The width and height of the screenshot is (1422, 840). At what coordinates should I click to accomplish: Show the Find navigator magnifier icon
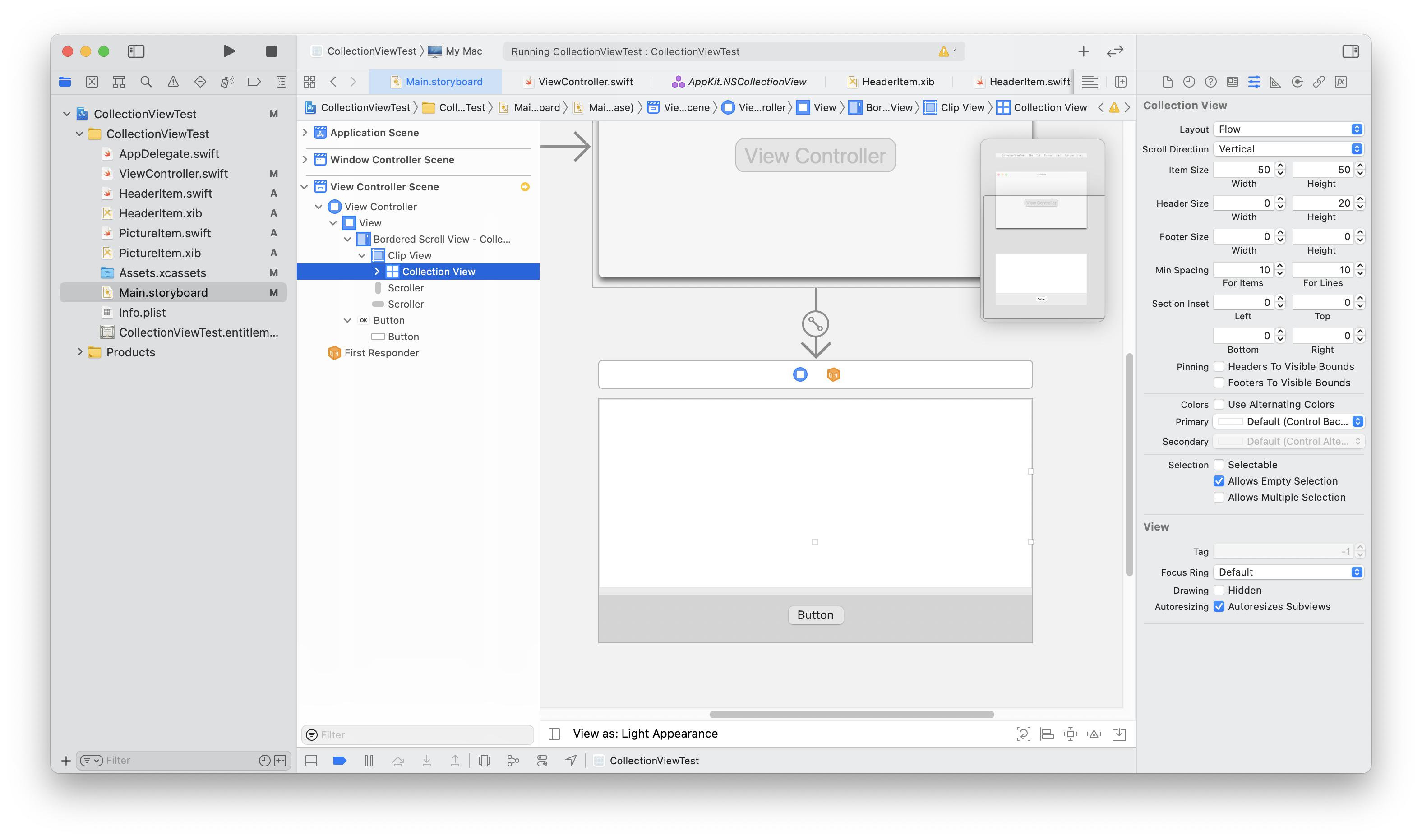[x=145, y=82]
